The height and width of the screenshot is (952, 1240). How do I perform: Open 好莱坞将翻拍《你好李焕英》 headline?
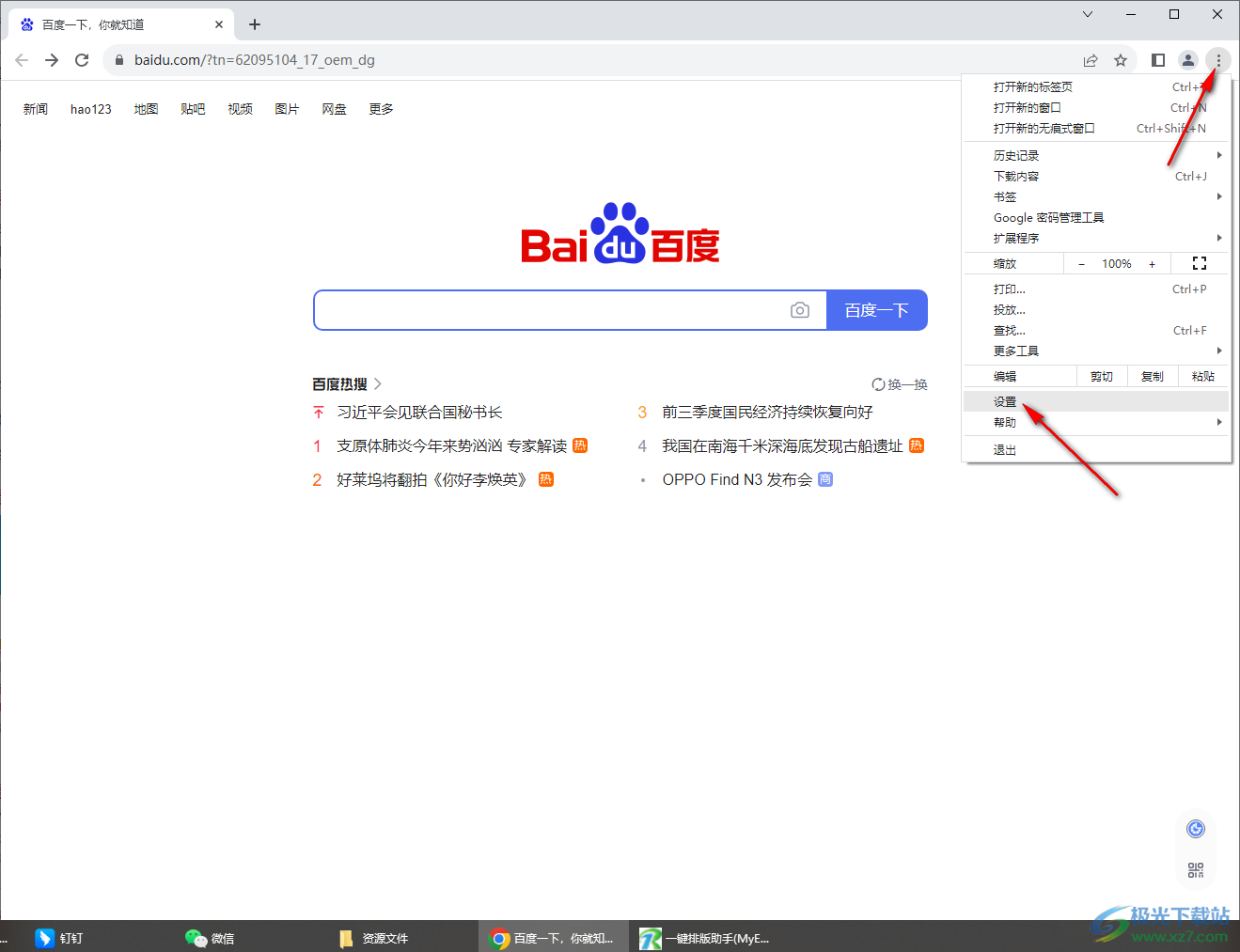click(434, 480)
